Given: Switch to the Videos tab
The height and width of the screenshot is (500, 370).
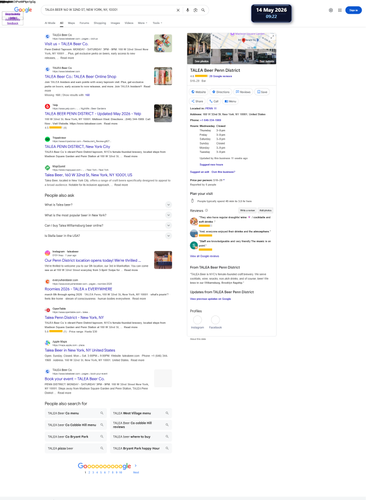Looking at the screenshot, I should point(129,23).
